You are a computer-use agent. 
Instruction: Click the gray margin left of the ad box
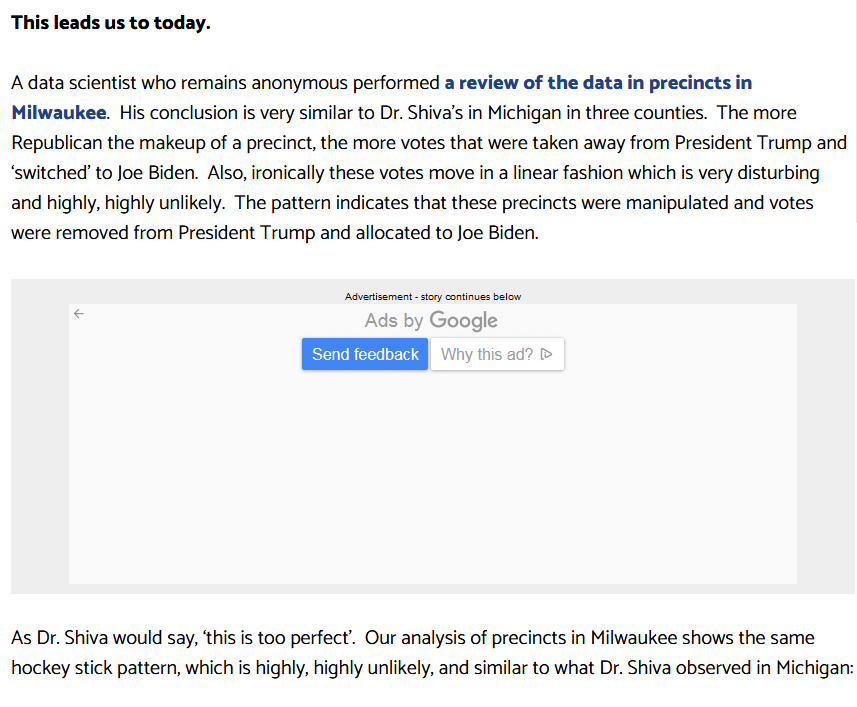pyautogui.click(x=40, y=437)
